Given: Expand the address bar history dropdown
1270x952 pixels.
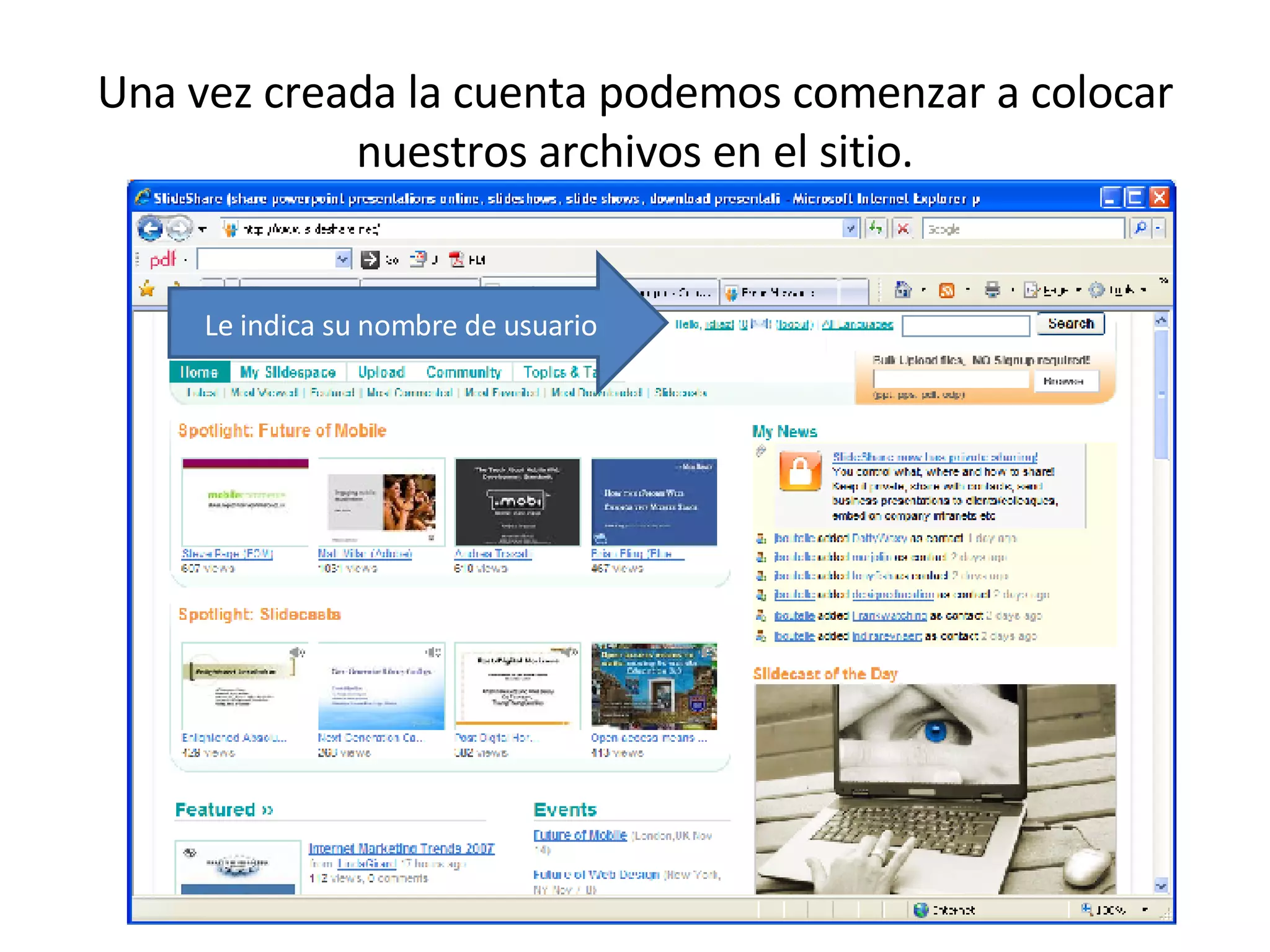Looking at the screenshot, I should tap(851, 229).
